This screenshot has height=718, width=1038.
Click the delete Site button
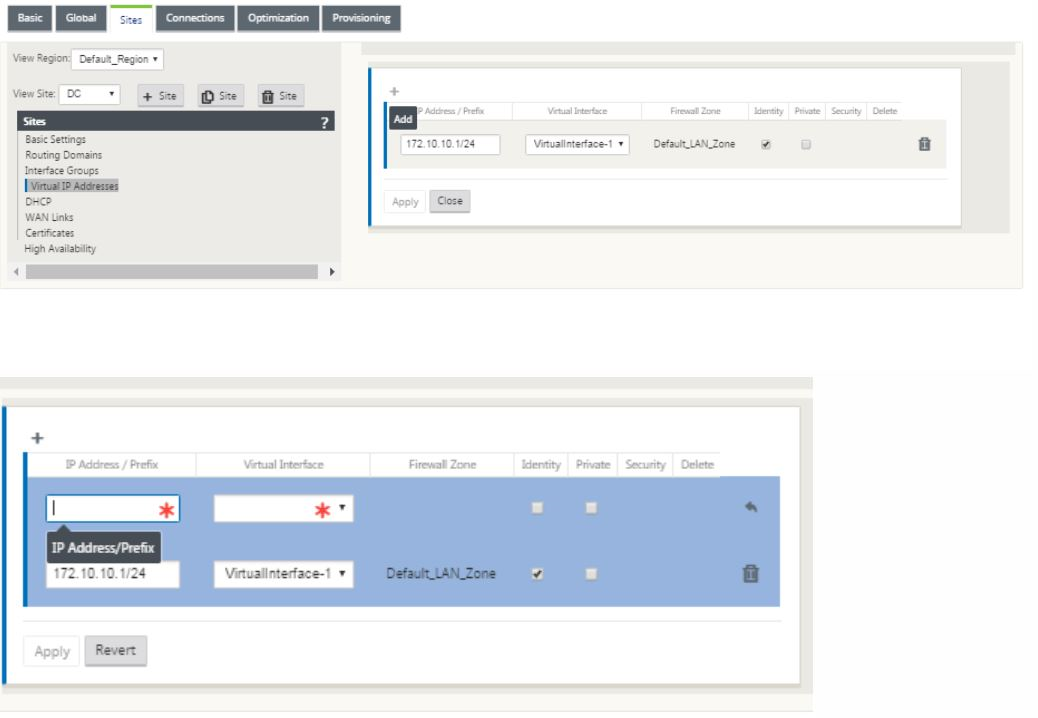pos(281,96)
